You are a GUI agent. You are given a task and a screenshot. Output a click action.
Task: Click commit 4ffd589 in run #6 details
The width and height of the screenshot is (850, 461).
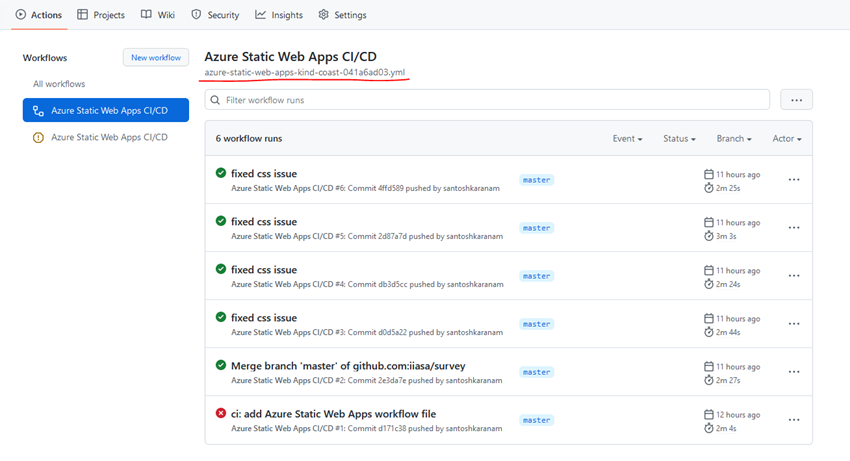click(390, 188)
